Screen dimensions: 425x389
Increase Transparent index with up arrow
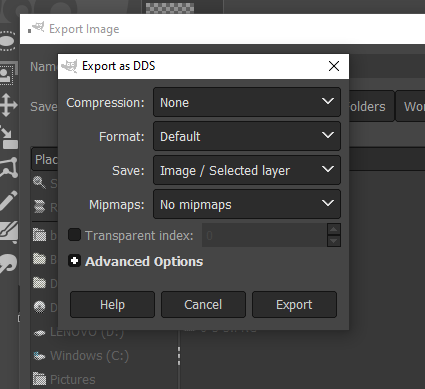point(334,229)
